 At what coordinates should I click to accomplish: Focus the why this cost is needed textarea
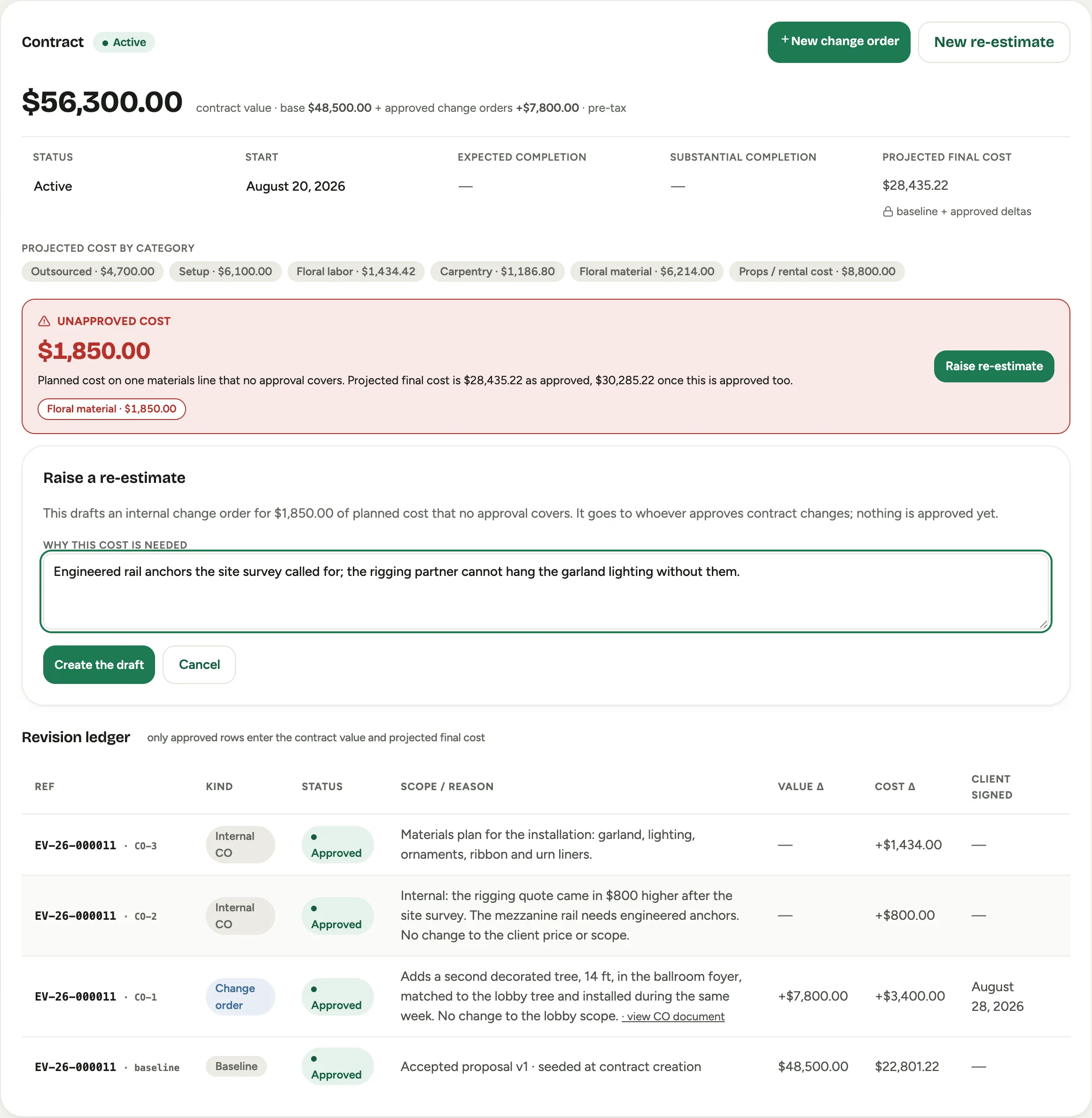tap(546, 591)
